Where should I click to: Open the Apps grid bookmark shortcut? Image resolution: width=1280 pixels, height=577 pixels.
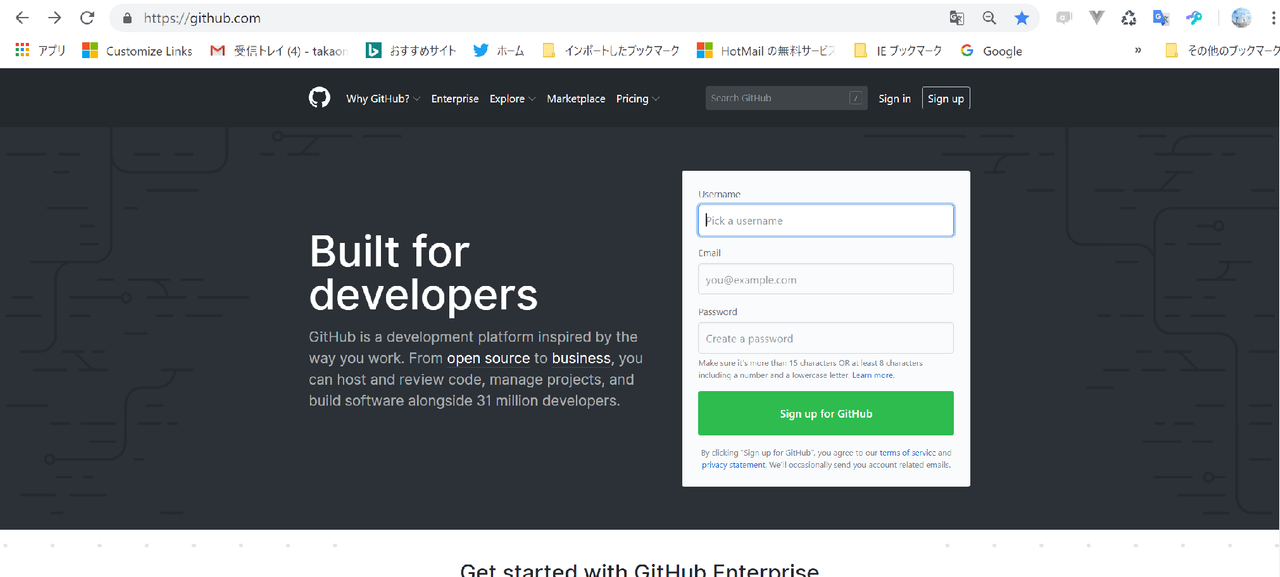click(41, 50)
